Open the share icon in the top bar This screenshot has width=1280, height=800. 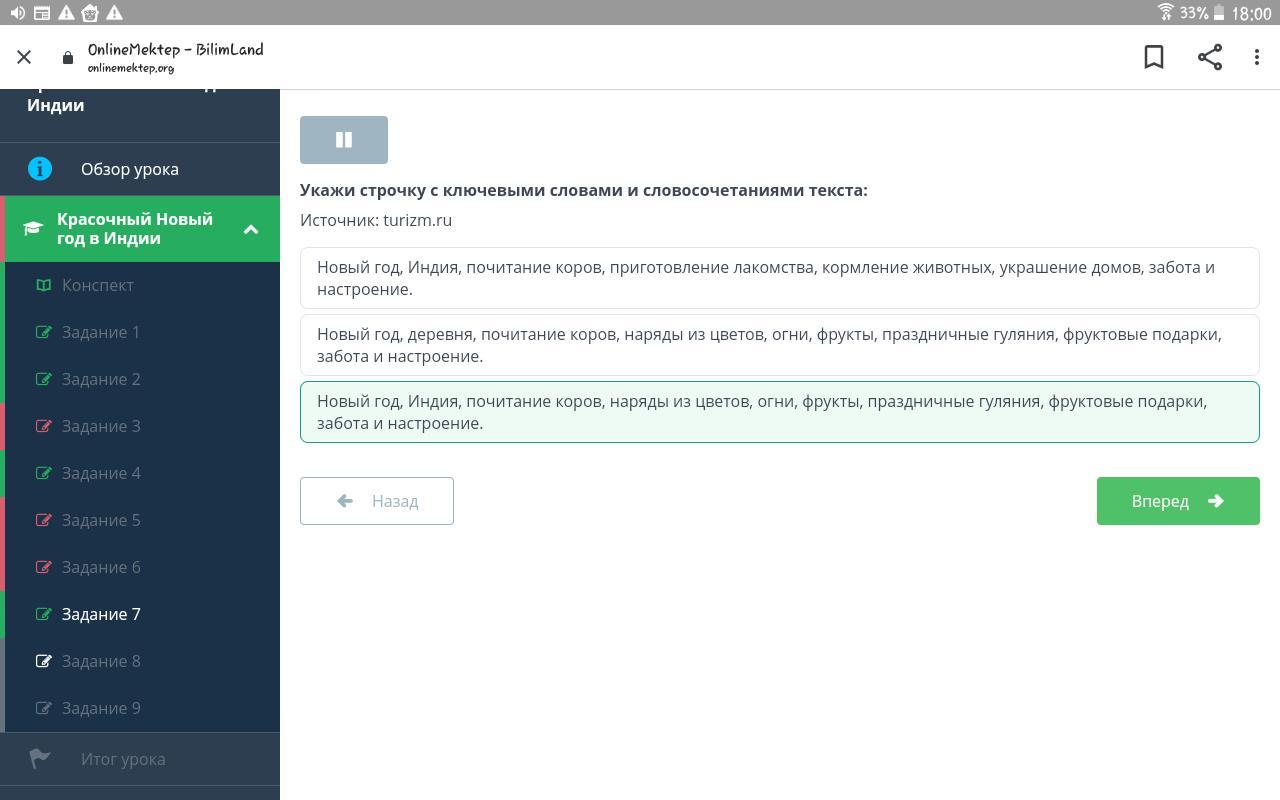point(1210,57)
